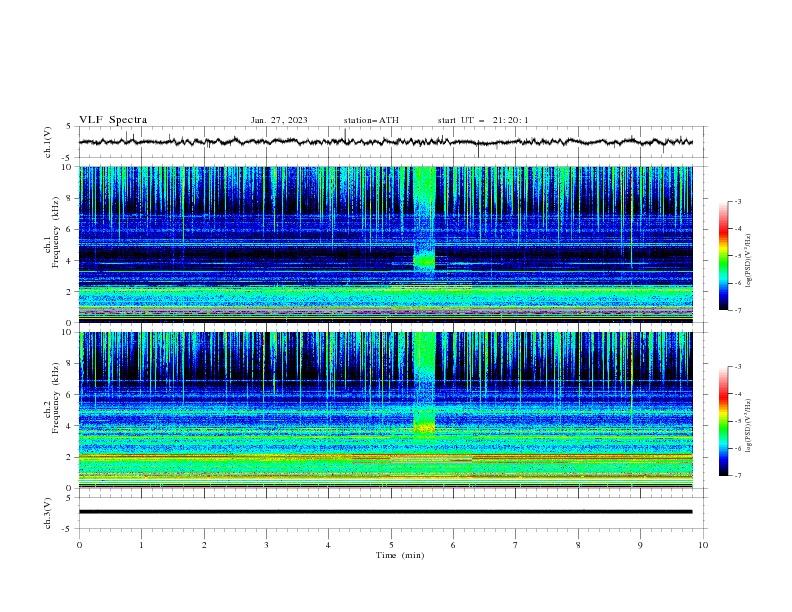Click the ch.3 flat black signal trace
The image size is (792, 612).
(x=385, y=512)
